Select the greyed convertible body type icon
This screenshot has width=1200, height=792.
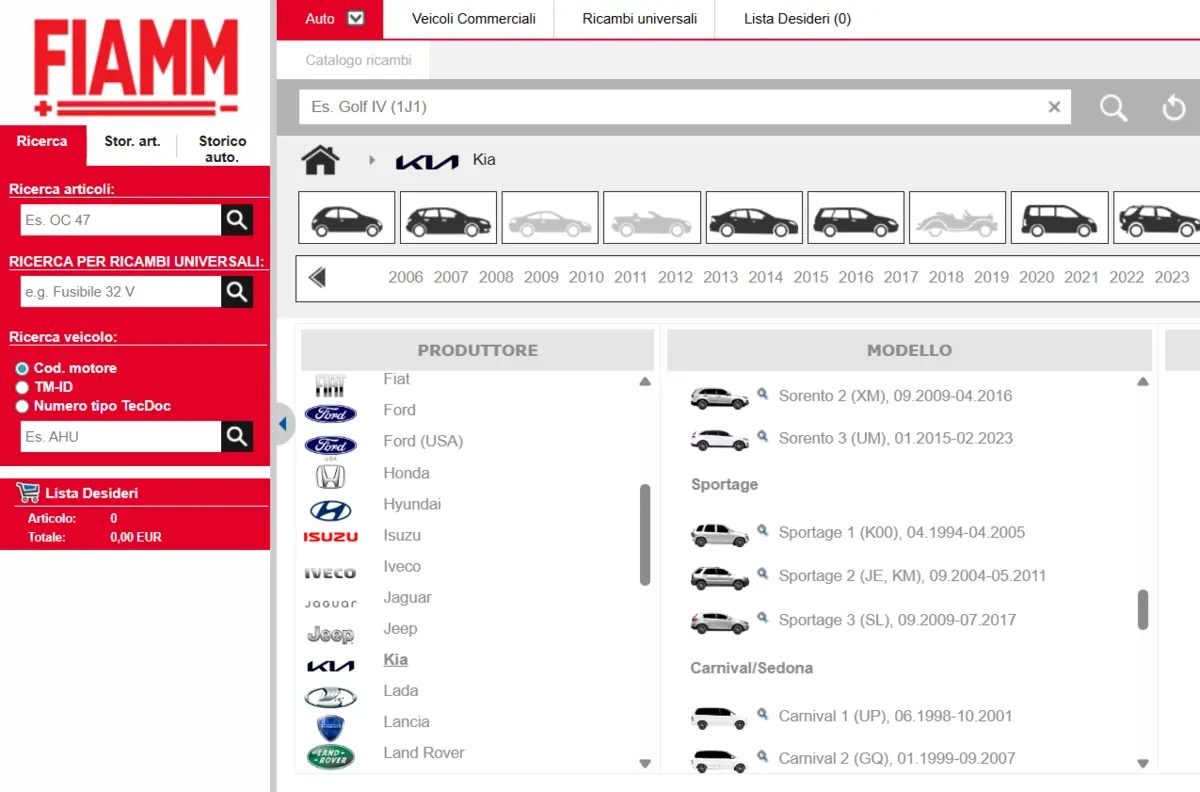click(x=652, y=218)
